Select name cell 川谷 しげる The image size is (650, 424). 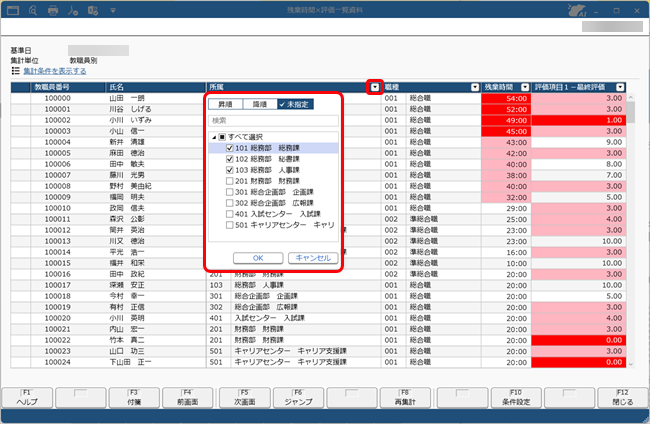pyautogui.click(x=155, y=109)
